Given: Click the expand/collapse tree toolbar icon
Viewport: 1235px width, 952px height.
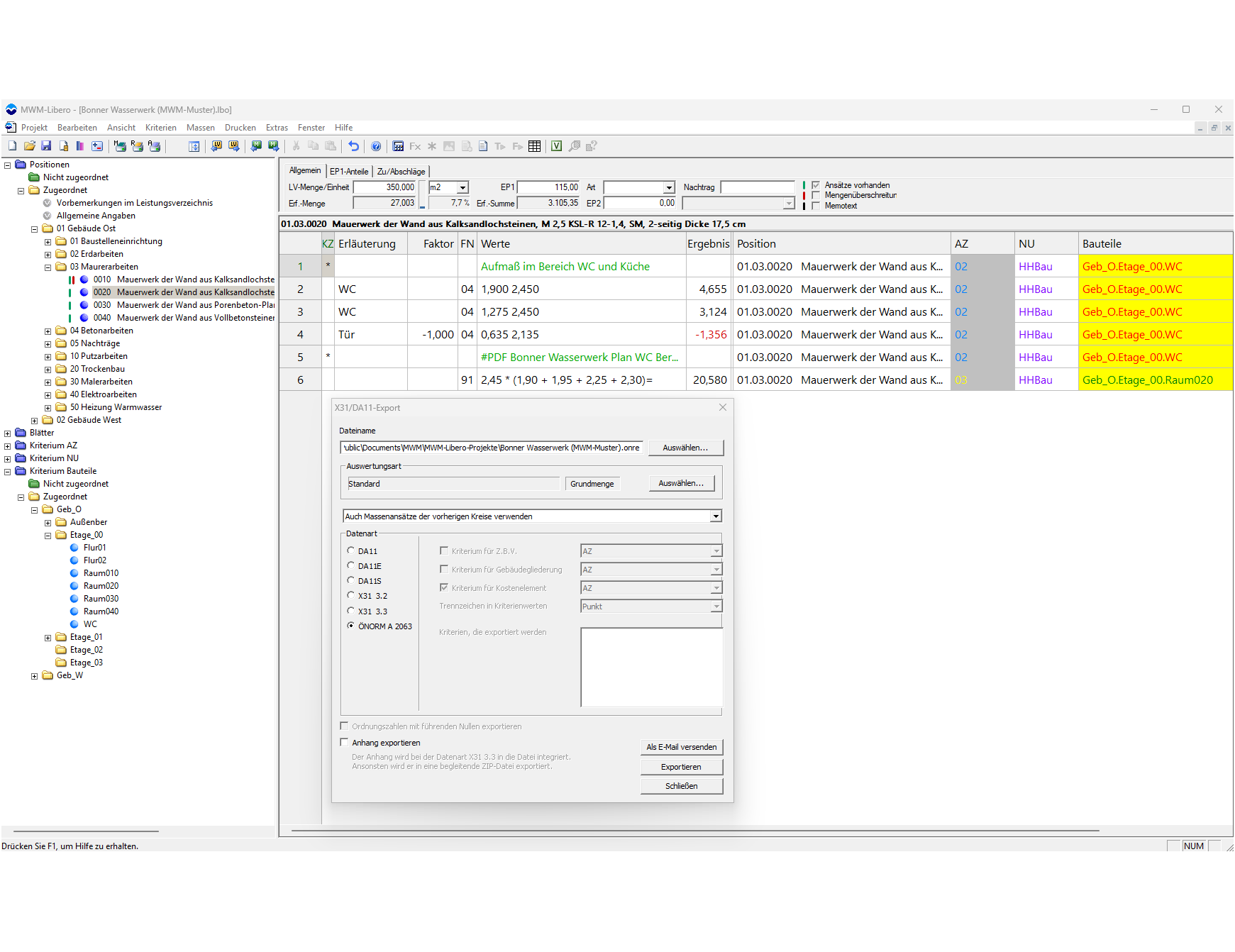Looking at the screenshot, I should click(194, 146).
